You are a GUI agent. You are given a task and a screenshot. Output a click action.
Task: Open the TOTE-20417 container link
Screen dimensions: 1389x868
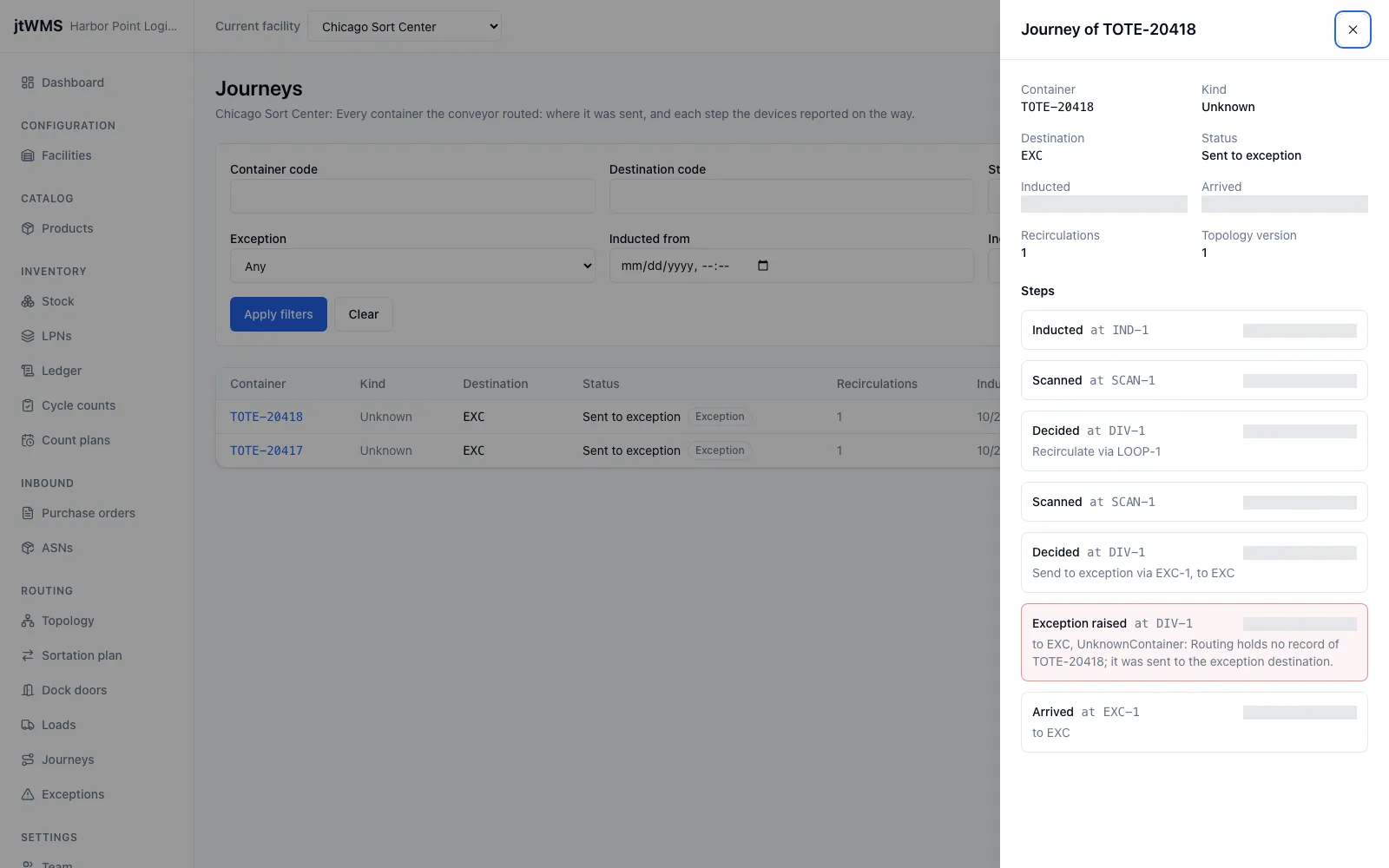point(267,450)
